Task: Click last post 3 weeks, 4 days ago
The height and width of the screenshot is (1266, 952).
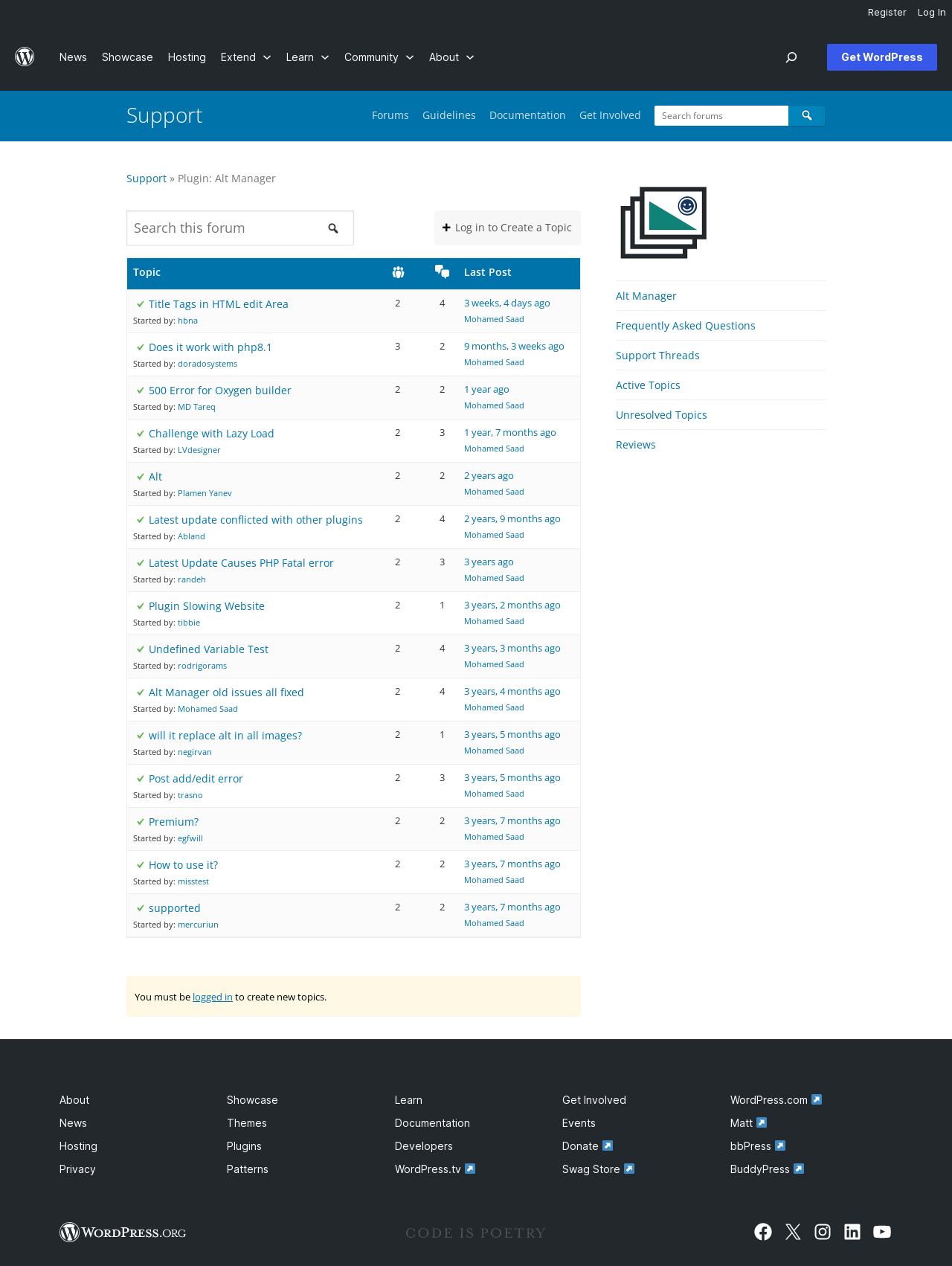Action: (x=507, y=303)
